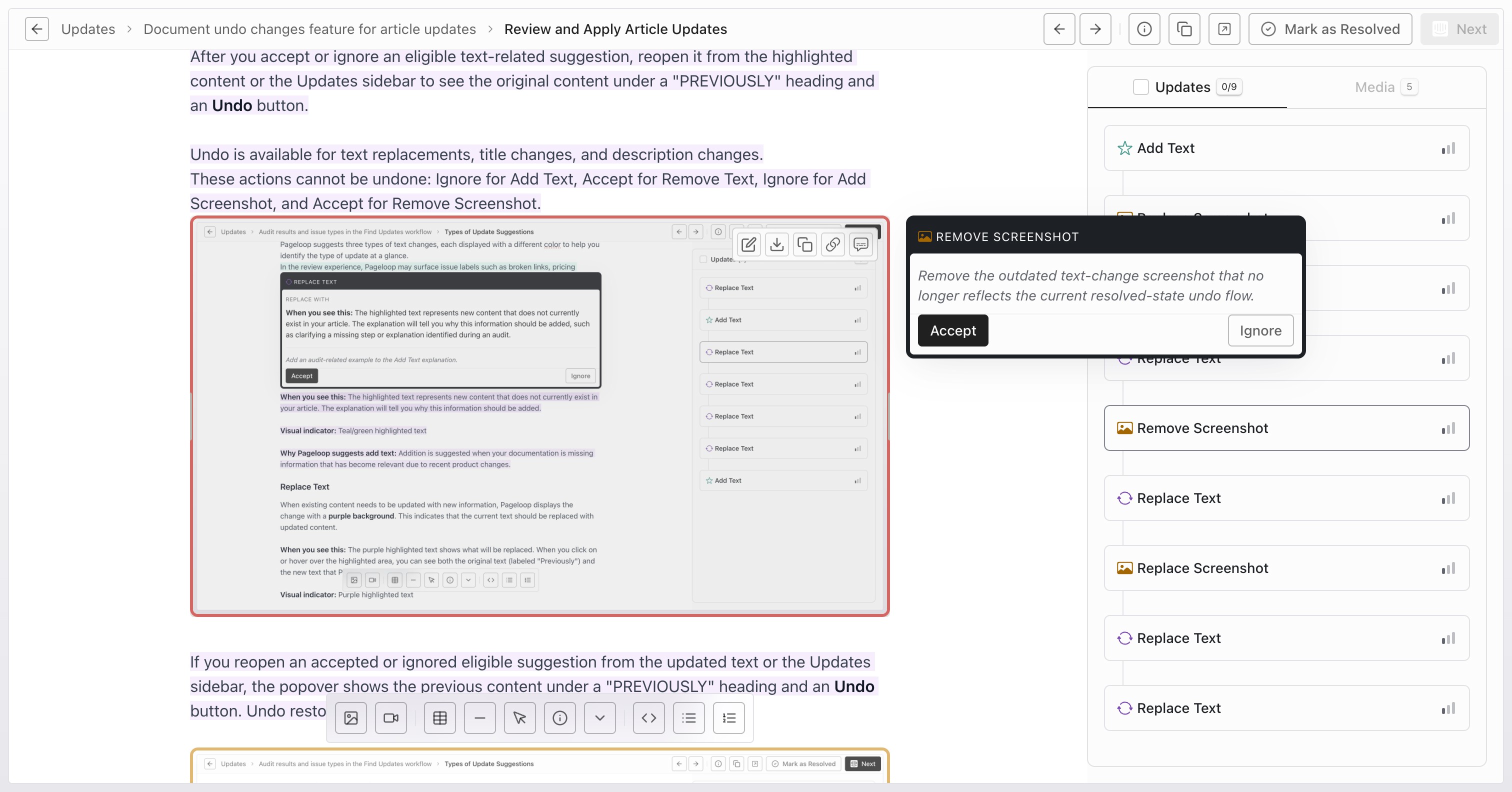Click the edit pencil icon on screenshot
The height and width of the screenshot is (792, 1512).
pyautogui.click(x=748, y=244)
